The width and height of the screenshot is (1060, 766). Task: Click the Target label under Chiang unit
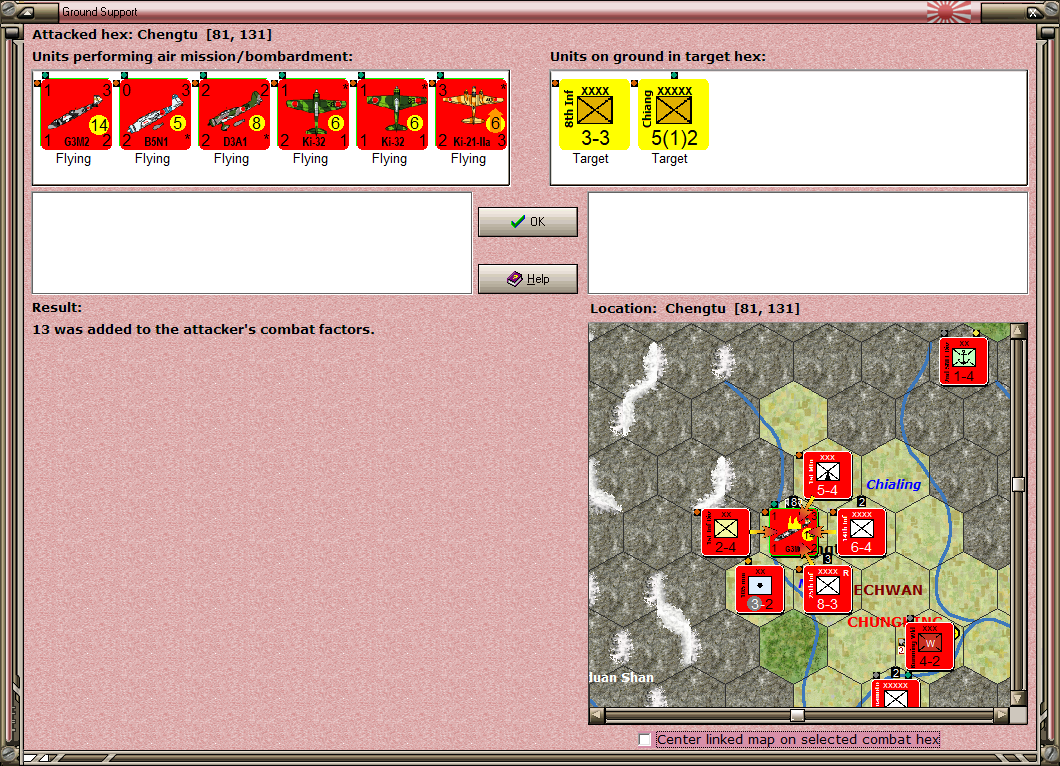[x=670, y=159]
